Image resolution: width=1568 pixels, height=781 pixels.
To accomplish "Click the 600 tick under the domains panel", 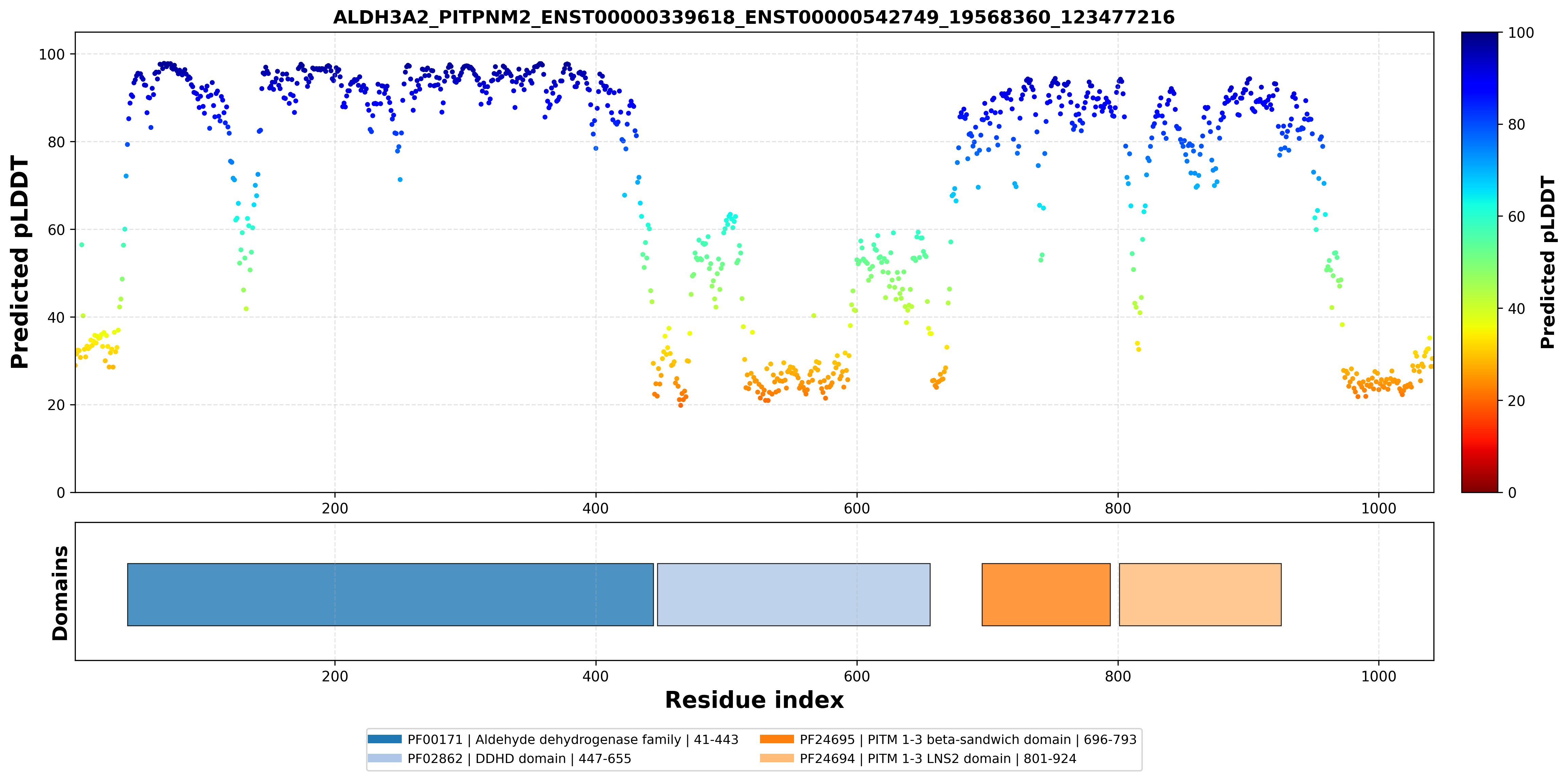I will 857,676.
